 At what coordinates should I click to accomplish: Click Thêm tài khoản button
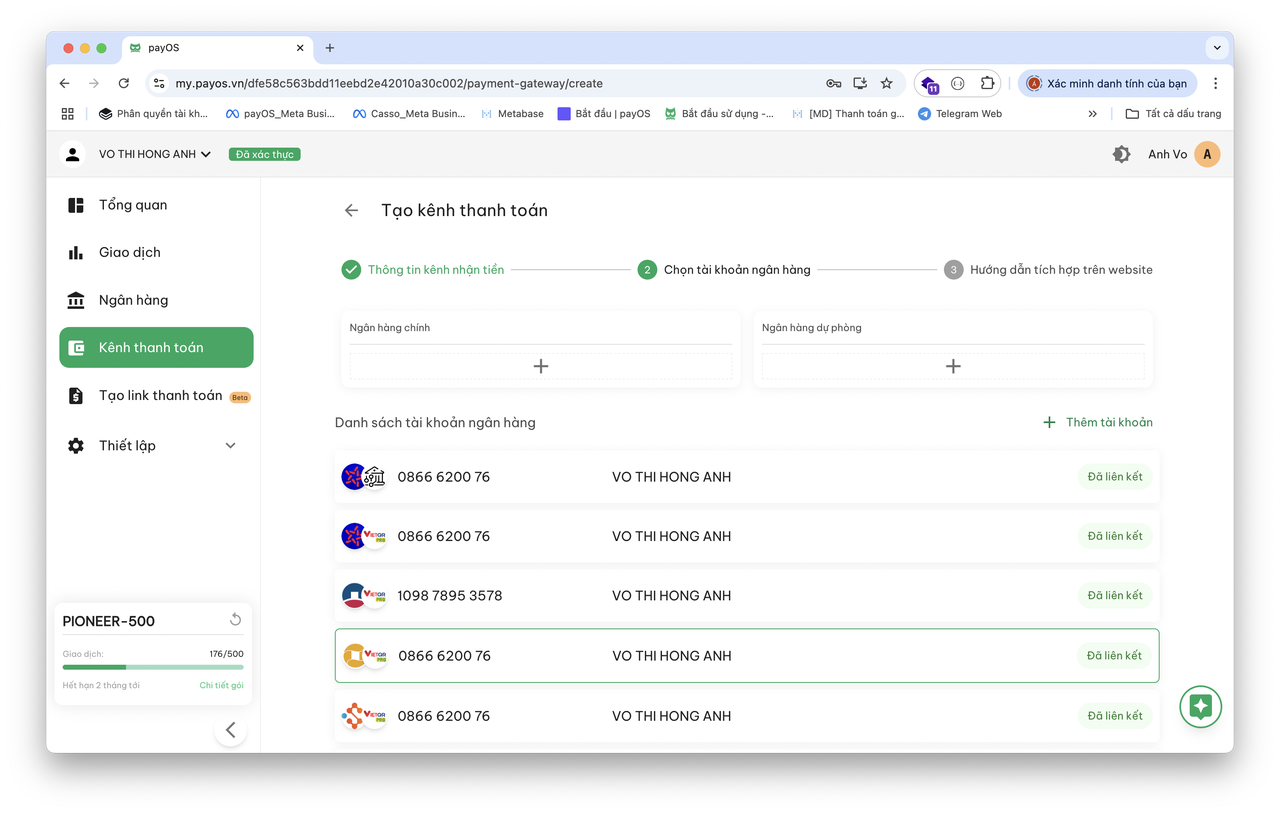click(x=1098, y=423)
